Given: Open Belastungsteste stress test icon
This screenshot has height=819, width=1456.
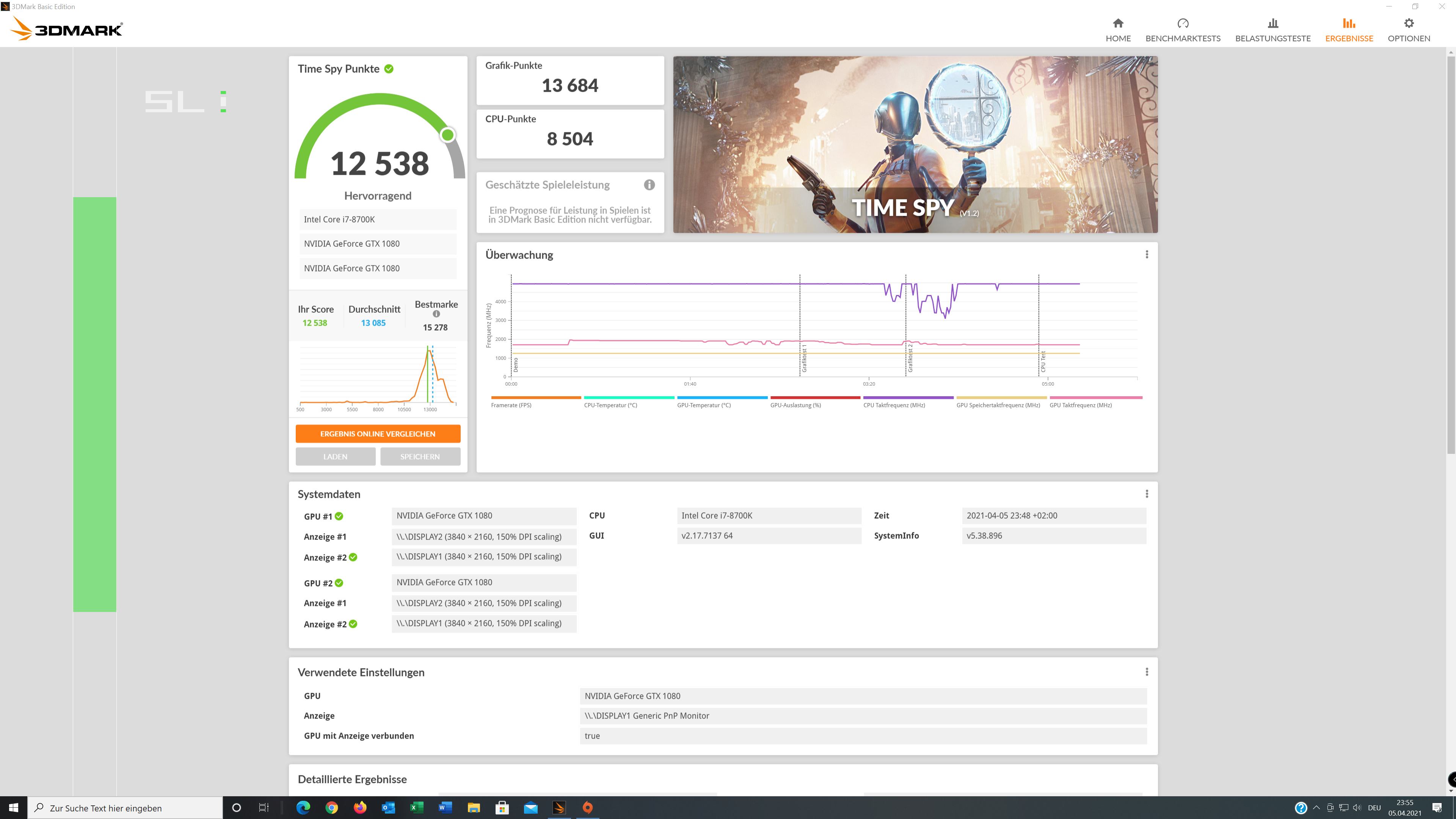Looking at the screenshot, I should 1272,24.
